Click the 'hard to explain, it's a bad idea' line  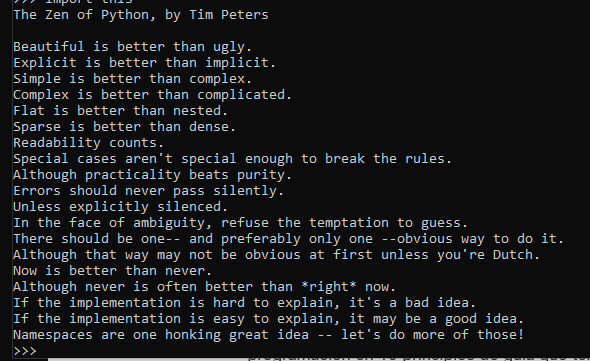point(245,303)
